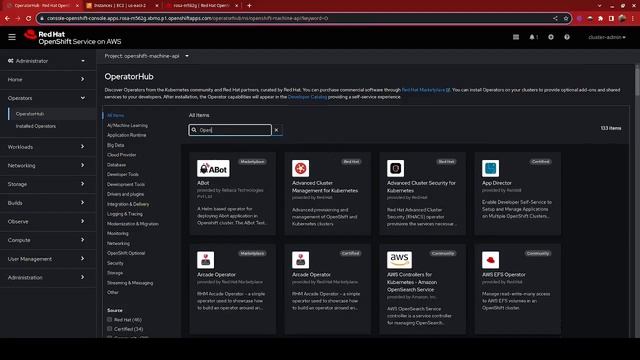Go back in browser history
Viewport: 640px width, 360px height.
(7, 18)
